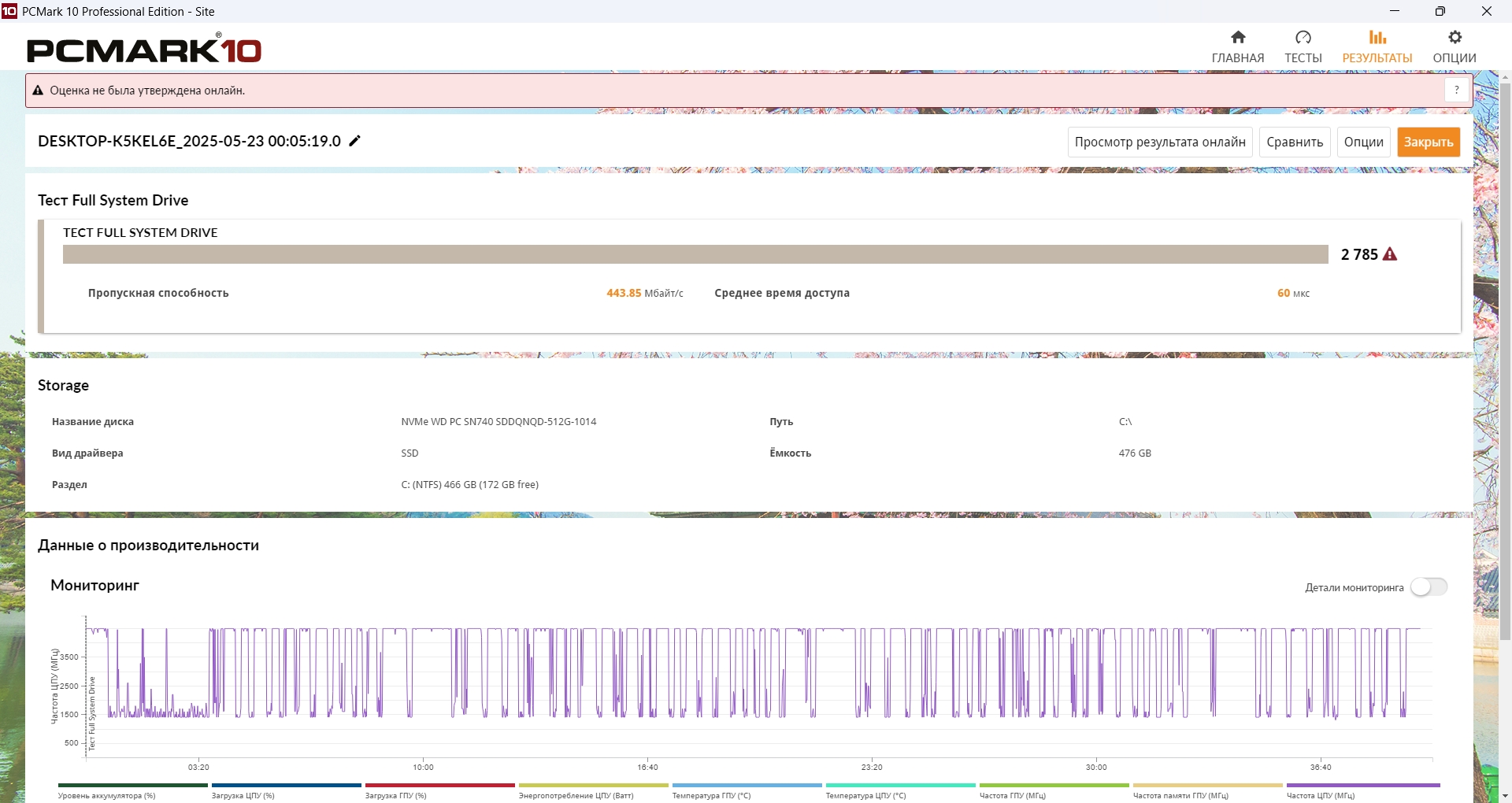Click the 476 GB capacity value
The height and width of the screenshot is (803, 1512).
click(1135, 453)
